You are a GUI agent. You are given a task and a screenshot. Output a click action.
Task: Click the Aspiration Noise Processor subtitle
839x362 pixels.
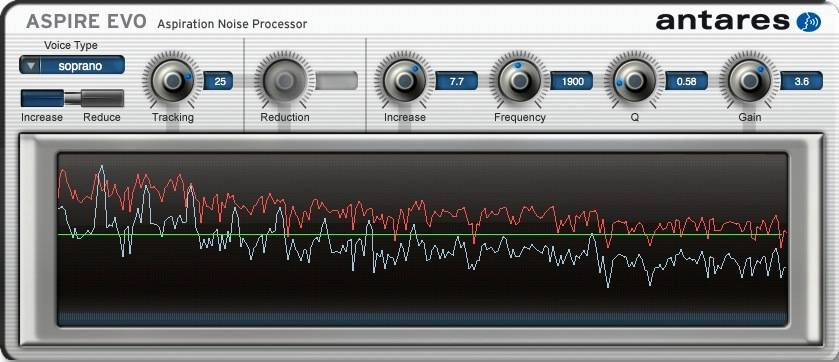[x=232, y=24]
